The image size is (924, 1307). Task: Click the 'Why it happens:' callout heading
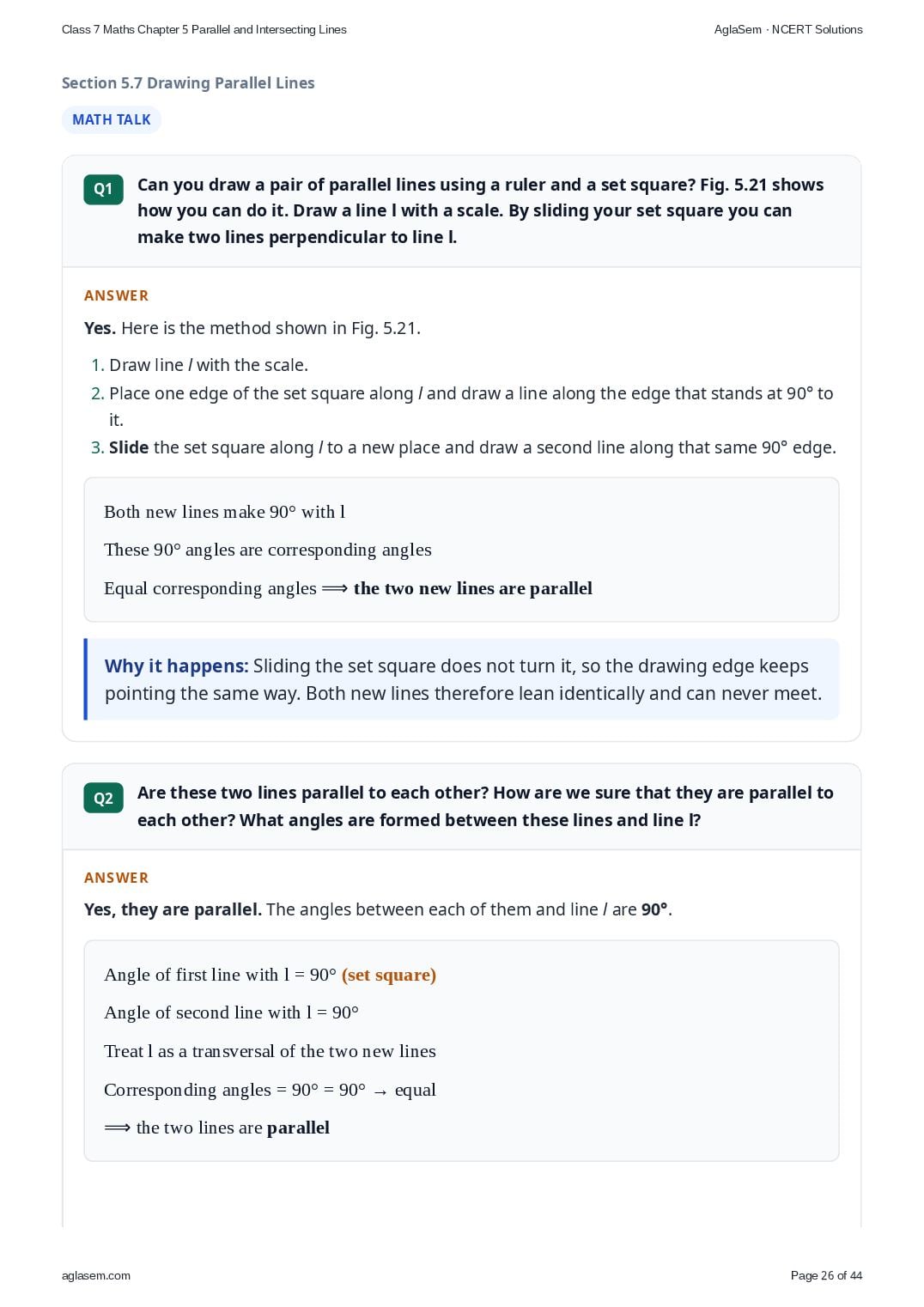(176, 666)
